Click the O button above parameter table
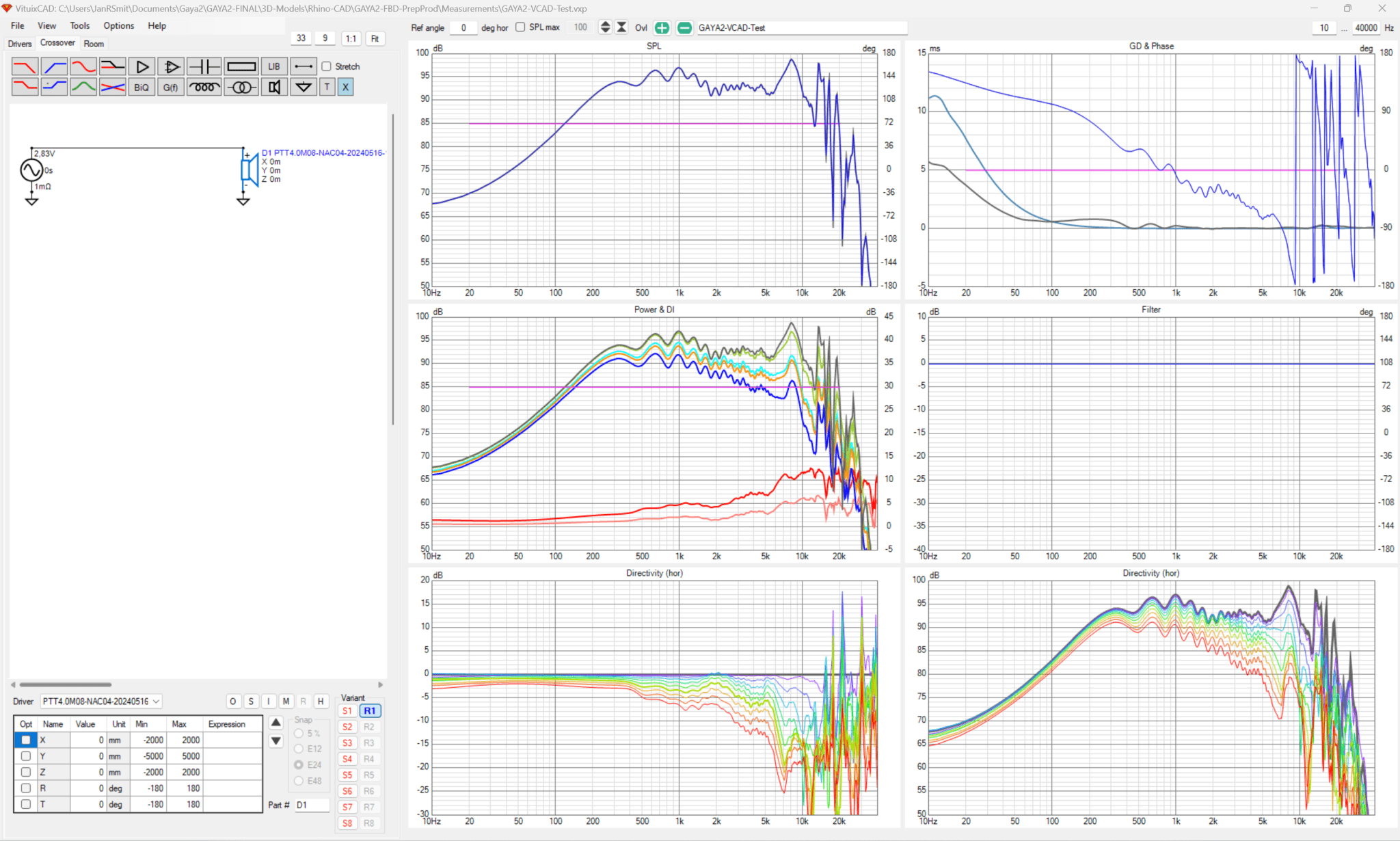The height and width of the screenshot is (841, 1400). [233, 702]
